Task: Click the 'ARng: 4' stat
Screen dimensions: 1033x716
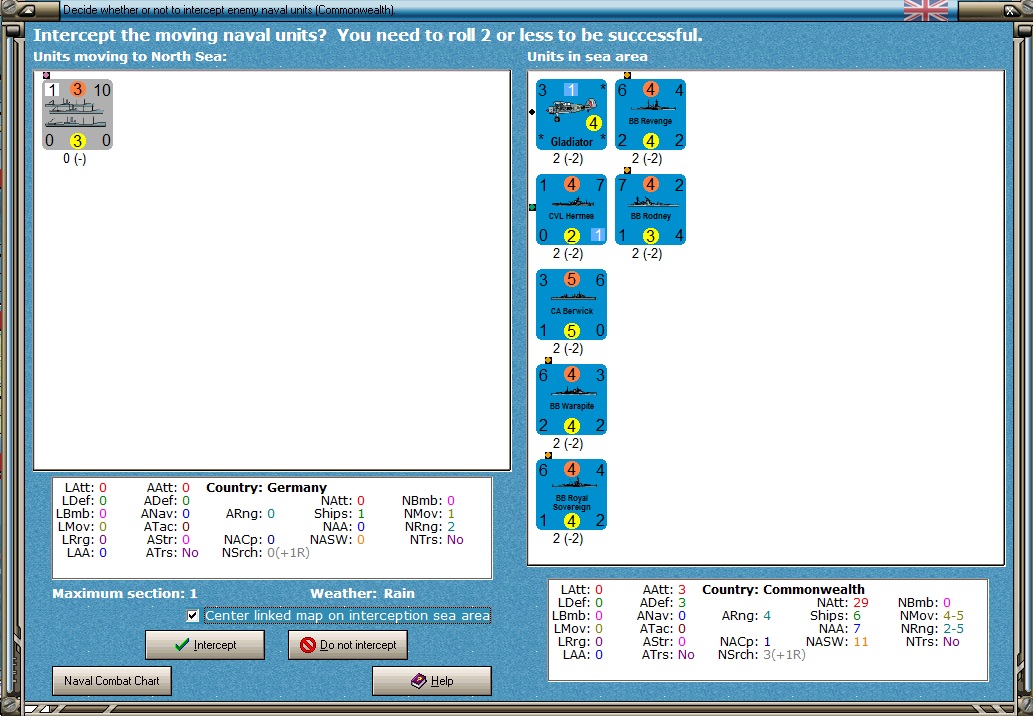Action: point(746,616)
